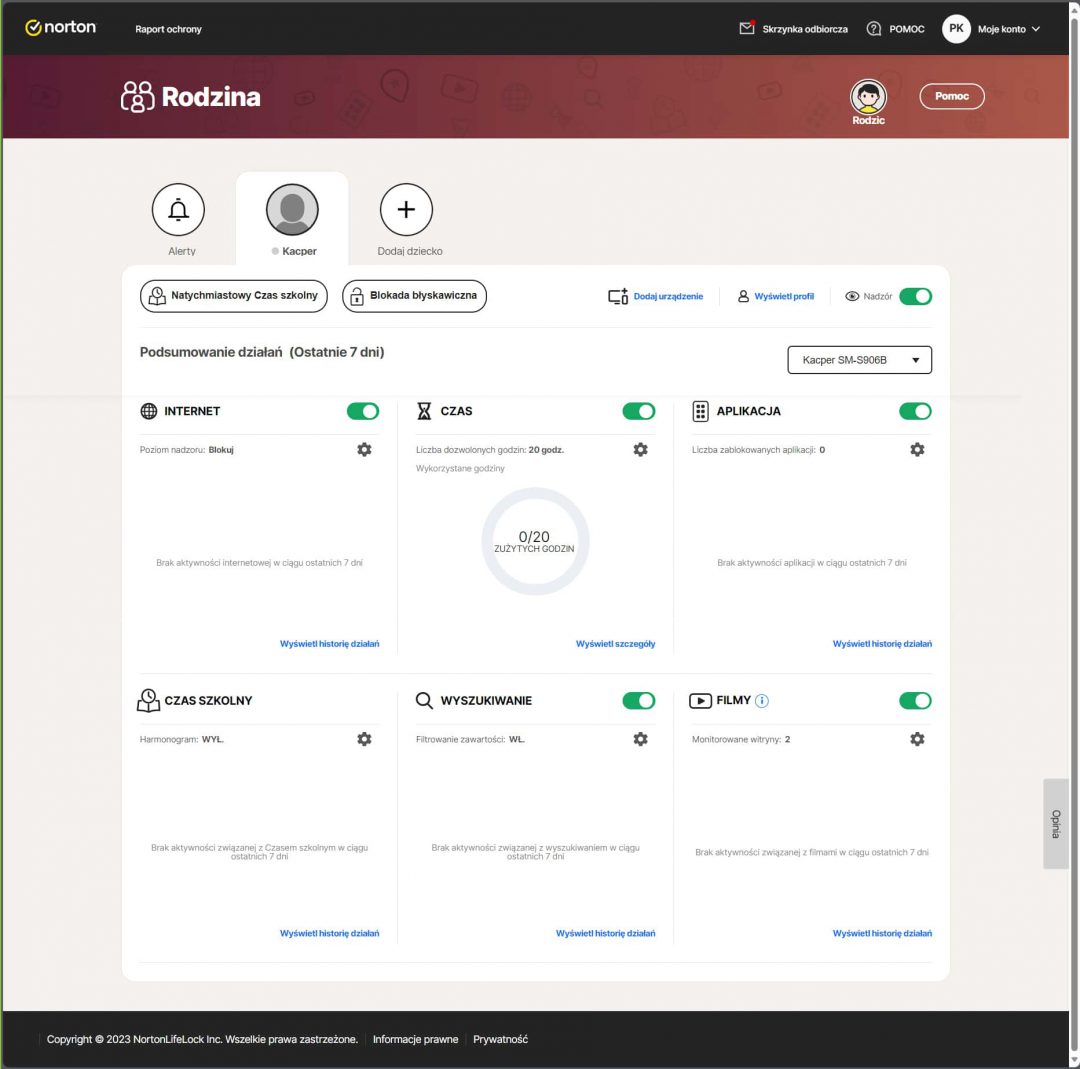Image resolution: width=1080 pixels, height=1069 pixels.
Task: Toggle the FILMY switch
Action: coord(915,700)
